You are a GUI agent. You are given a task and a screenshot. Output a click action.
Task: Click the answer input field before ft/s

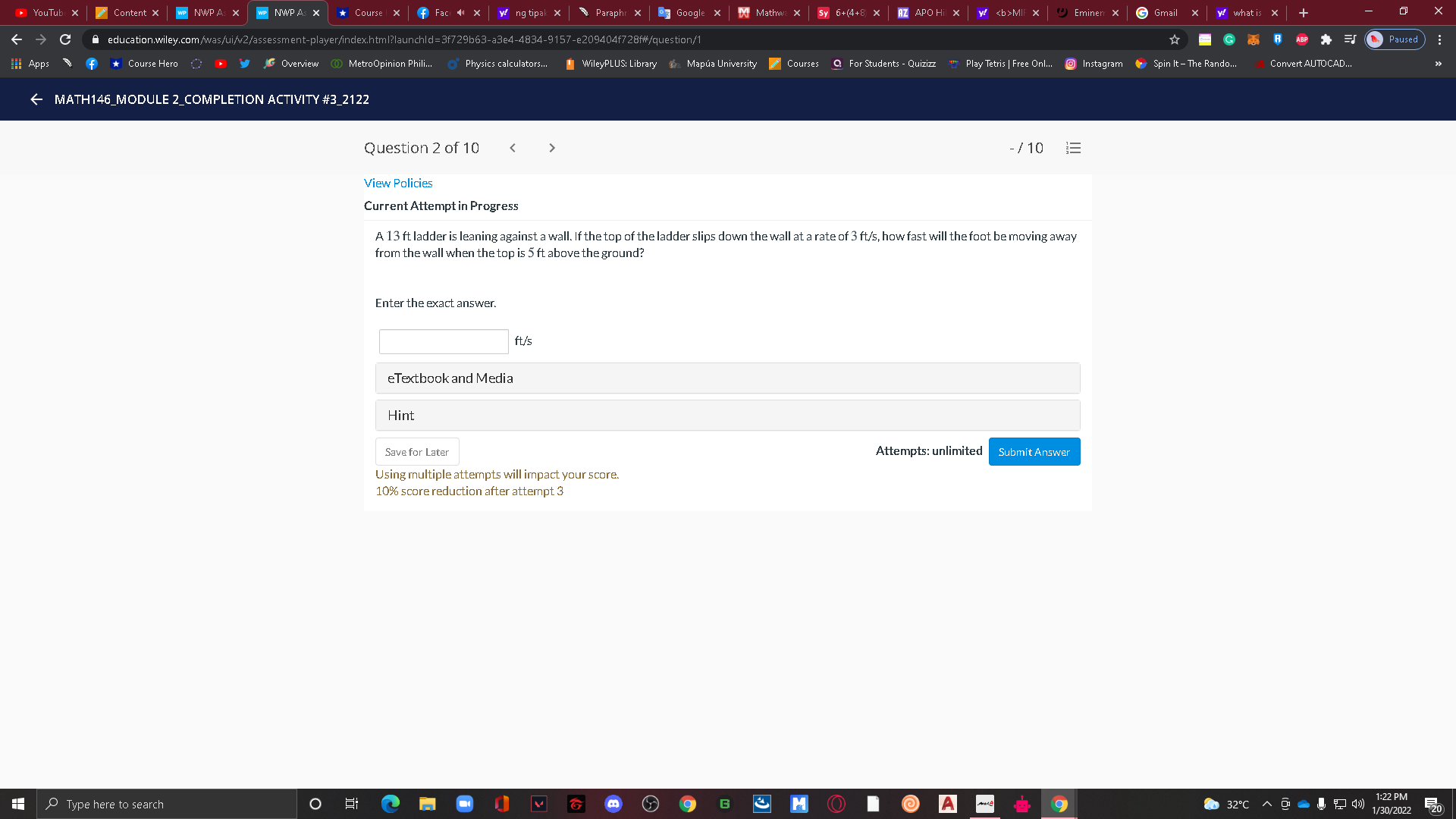[x=443, y=341]
